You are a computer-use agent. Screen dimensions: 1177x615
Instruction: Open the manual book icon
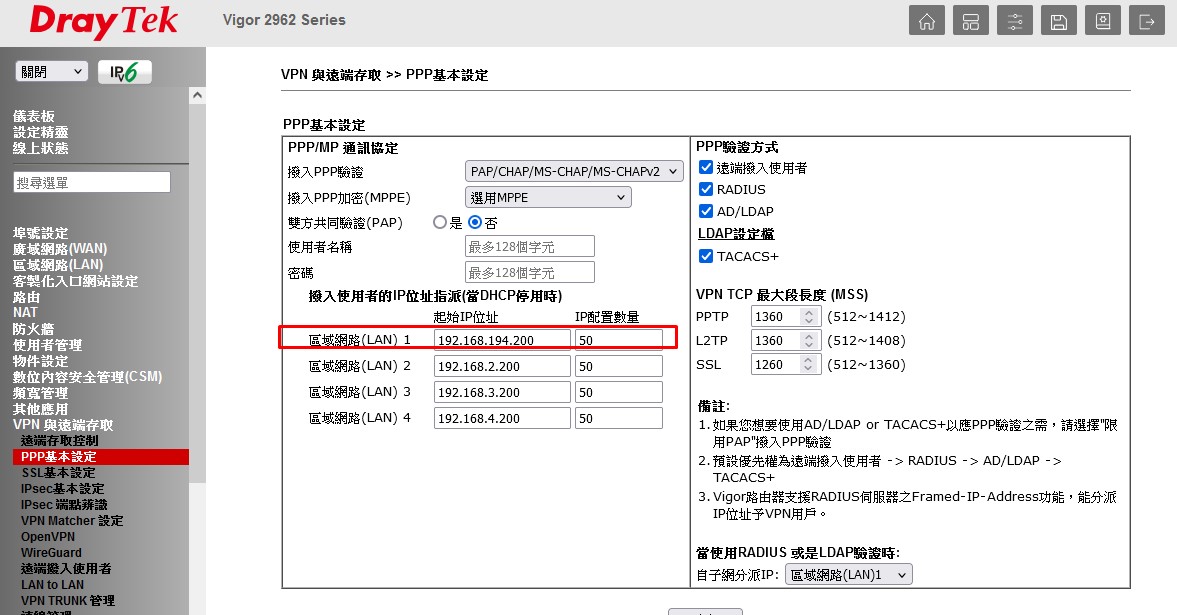coord(1101,21)
